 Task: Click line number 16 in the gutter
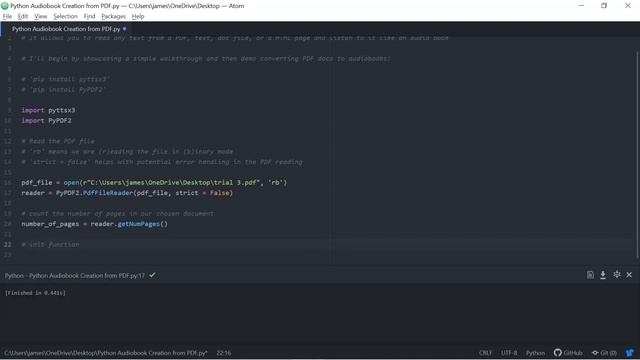8,182
